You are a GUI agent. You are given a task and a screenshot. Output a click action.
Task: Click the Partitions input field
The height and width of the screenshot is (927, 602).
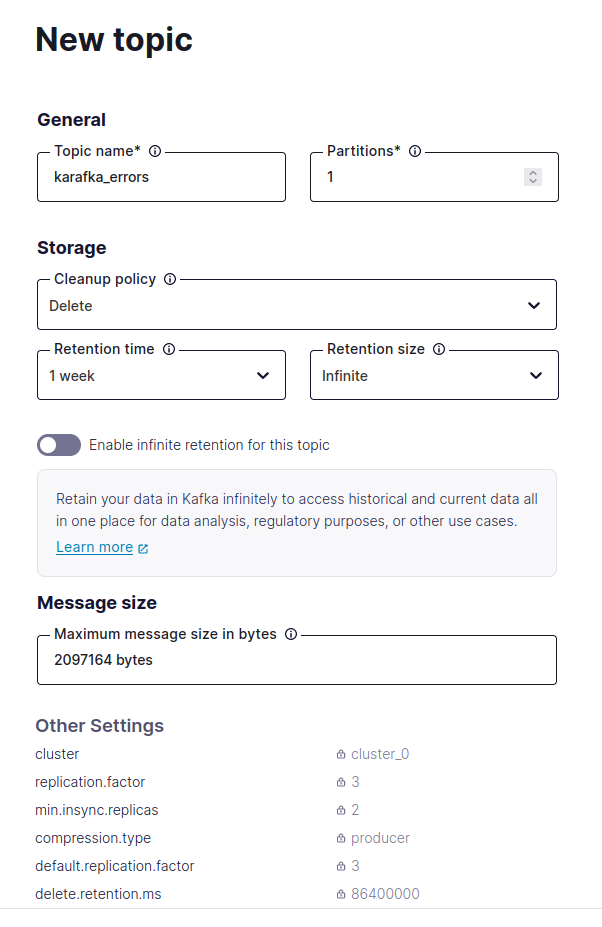point(420,177)
